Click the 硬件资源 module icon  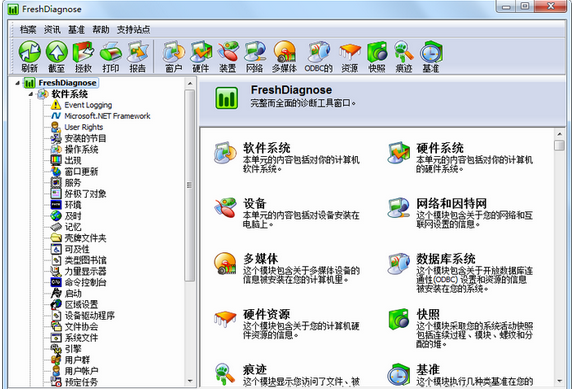tap(225, 319)
